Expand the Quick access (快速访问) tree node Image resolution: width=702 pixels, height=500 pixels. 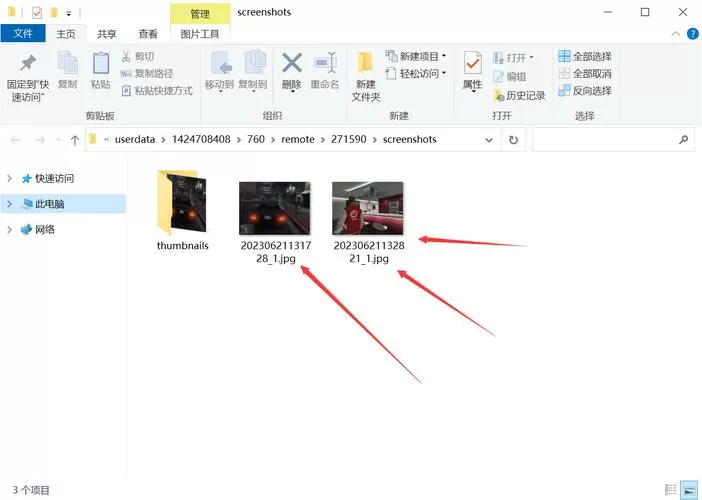tap(9, 178)
